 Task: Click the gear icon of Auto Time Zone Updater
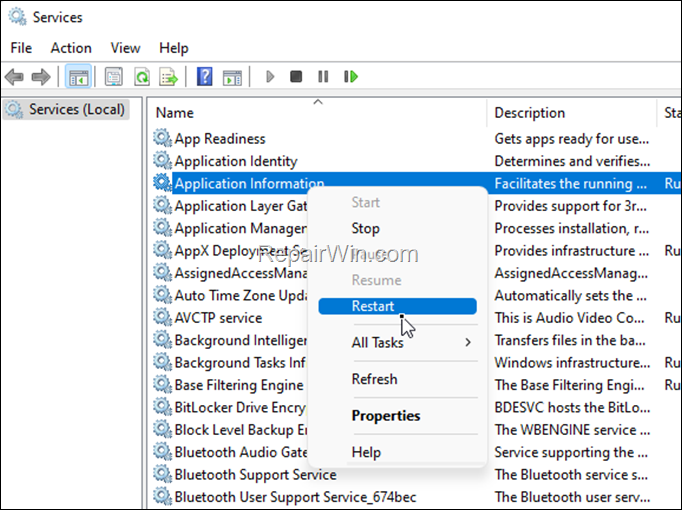[162, 294]
